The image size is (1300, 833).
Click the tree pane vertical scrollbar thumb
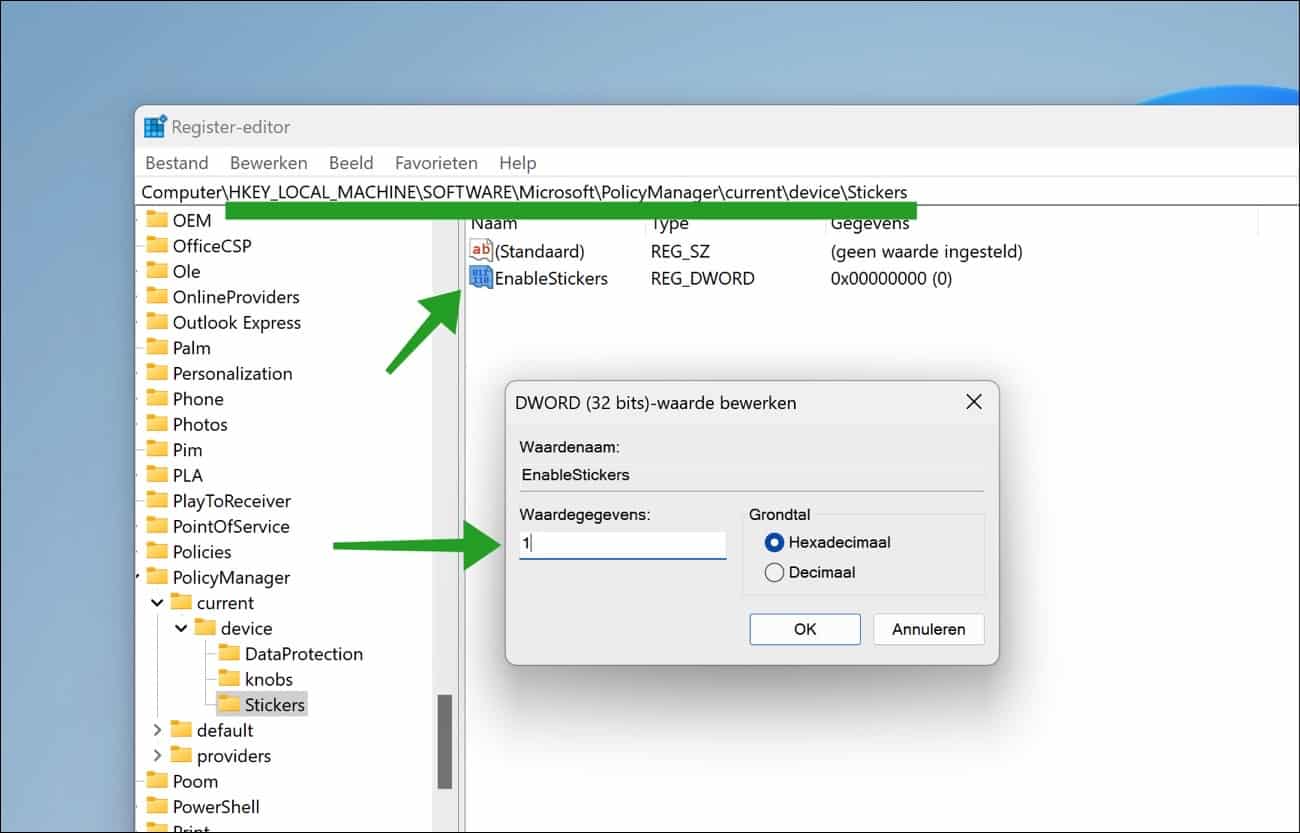pos(444,740)
